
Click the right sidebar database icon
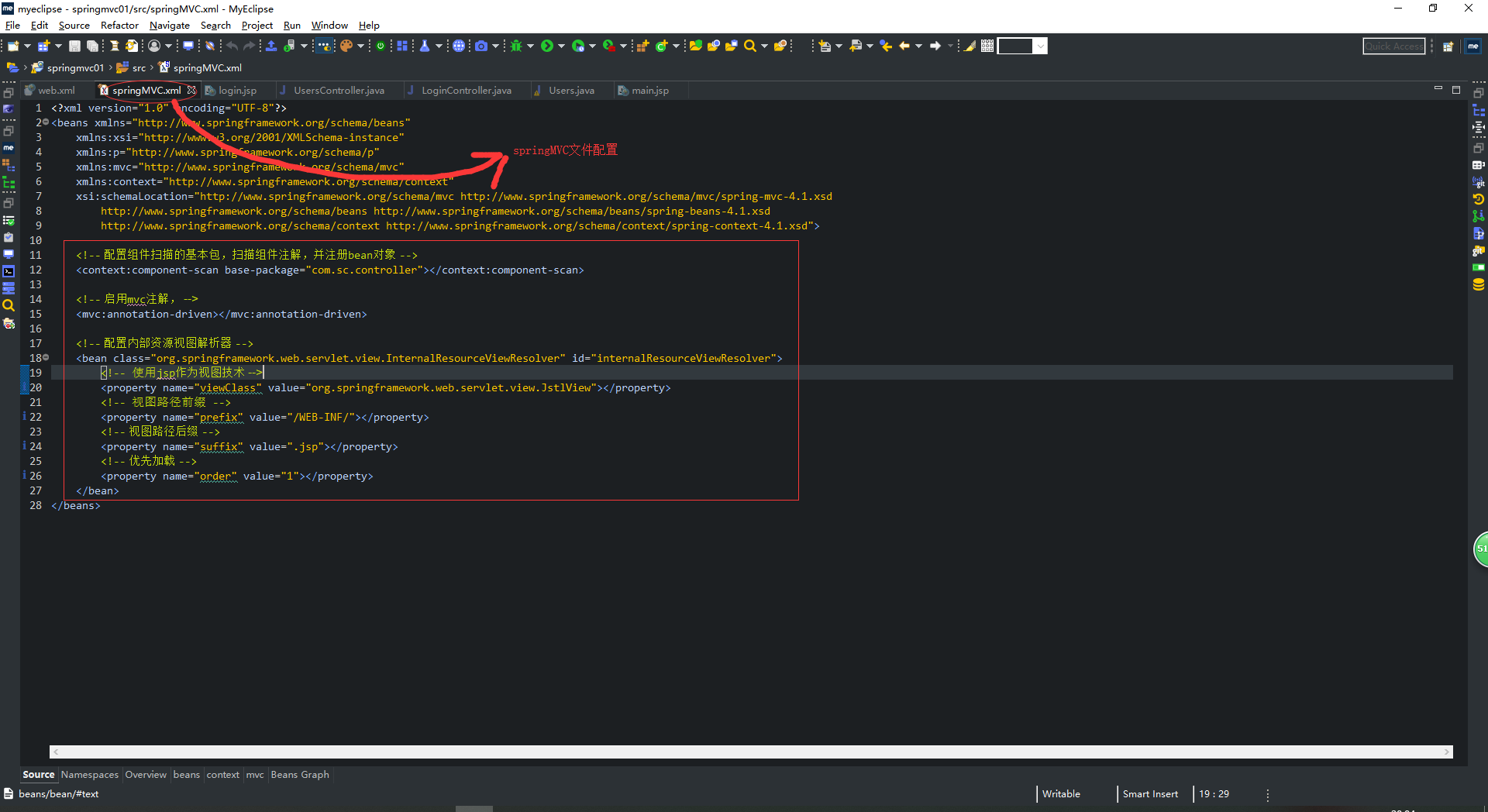tap(1479, 284)
